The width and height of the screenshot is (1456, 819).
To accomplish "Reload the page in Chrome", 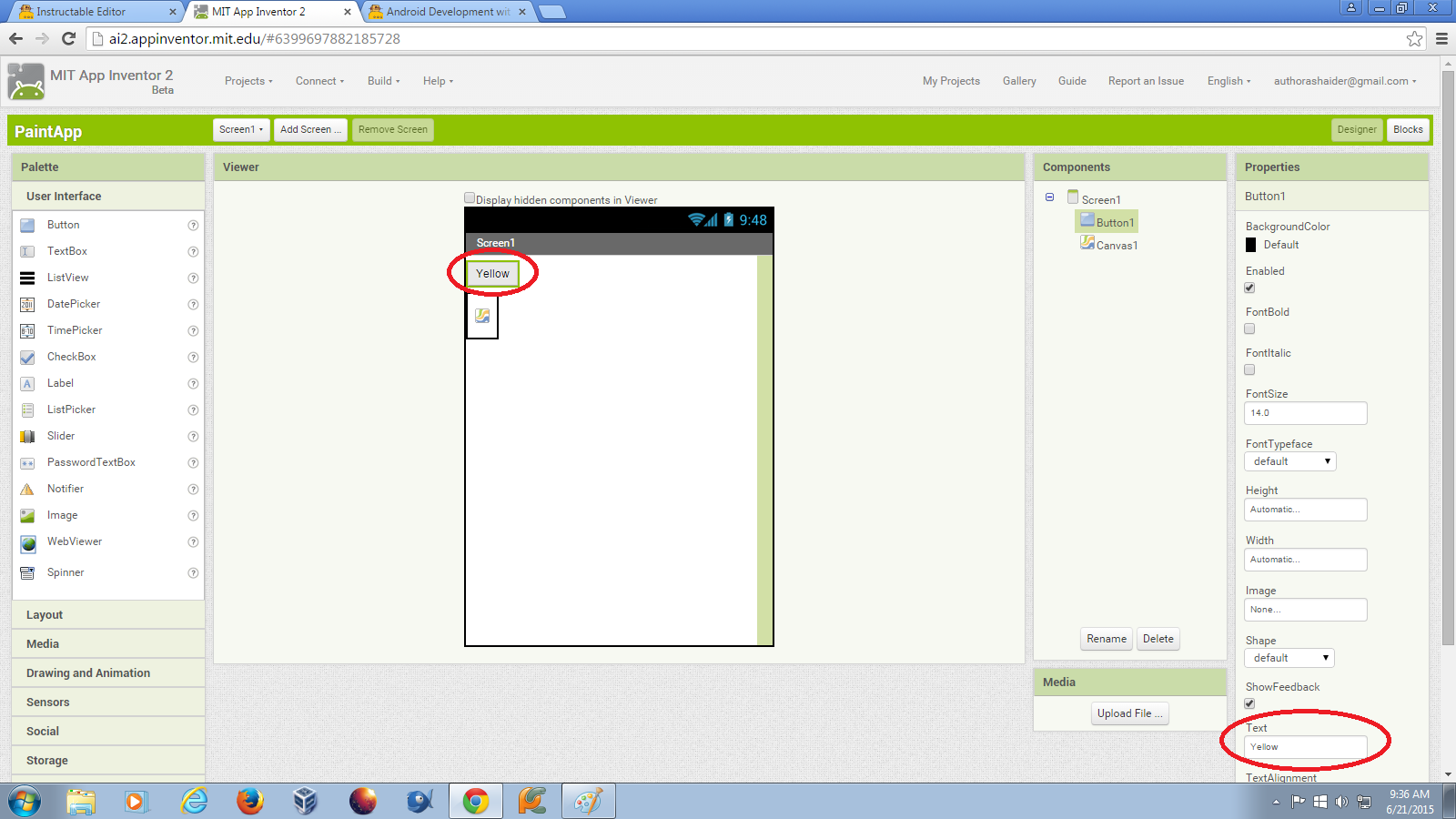I will point(68,38).
